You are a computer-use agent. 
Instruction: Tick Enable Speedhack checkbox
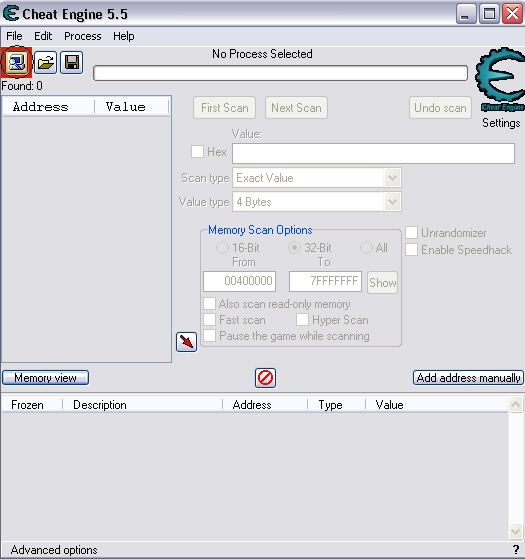(x=411, y=250)
